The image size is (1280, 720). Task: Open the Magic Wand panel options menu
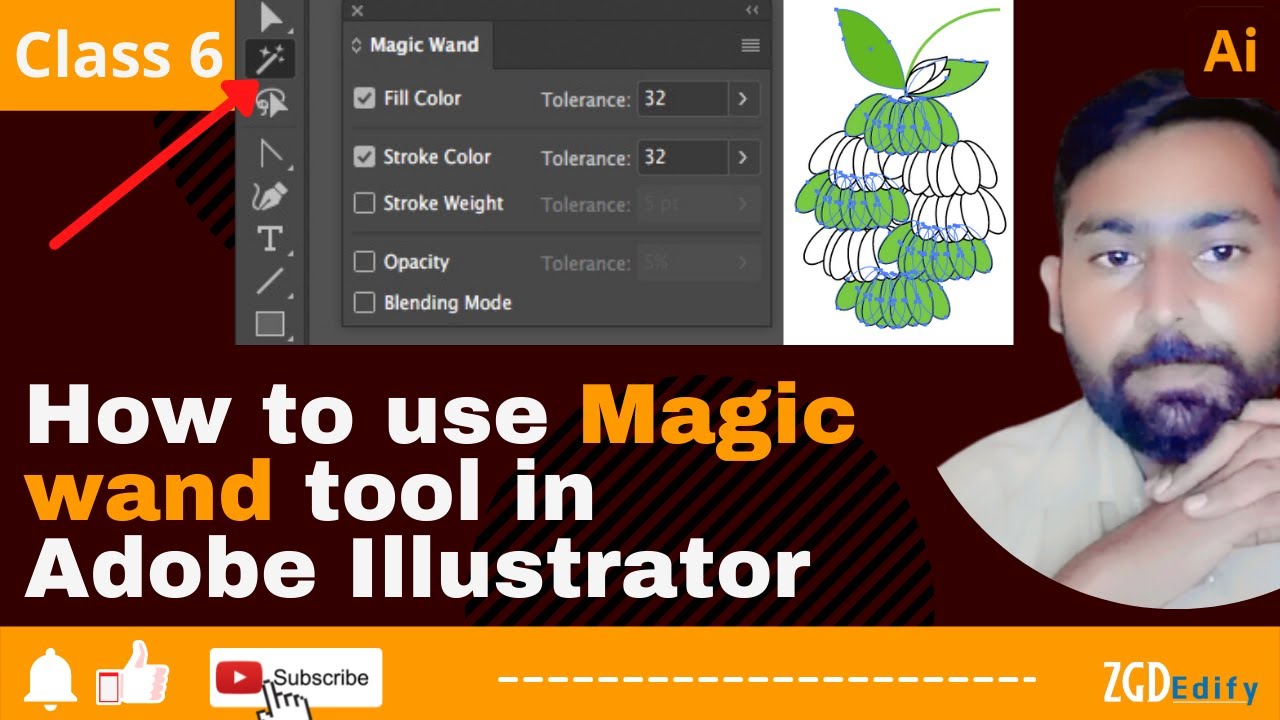pyautogui.click(x=750, y=45)
